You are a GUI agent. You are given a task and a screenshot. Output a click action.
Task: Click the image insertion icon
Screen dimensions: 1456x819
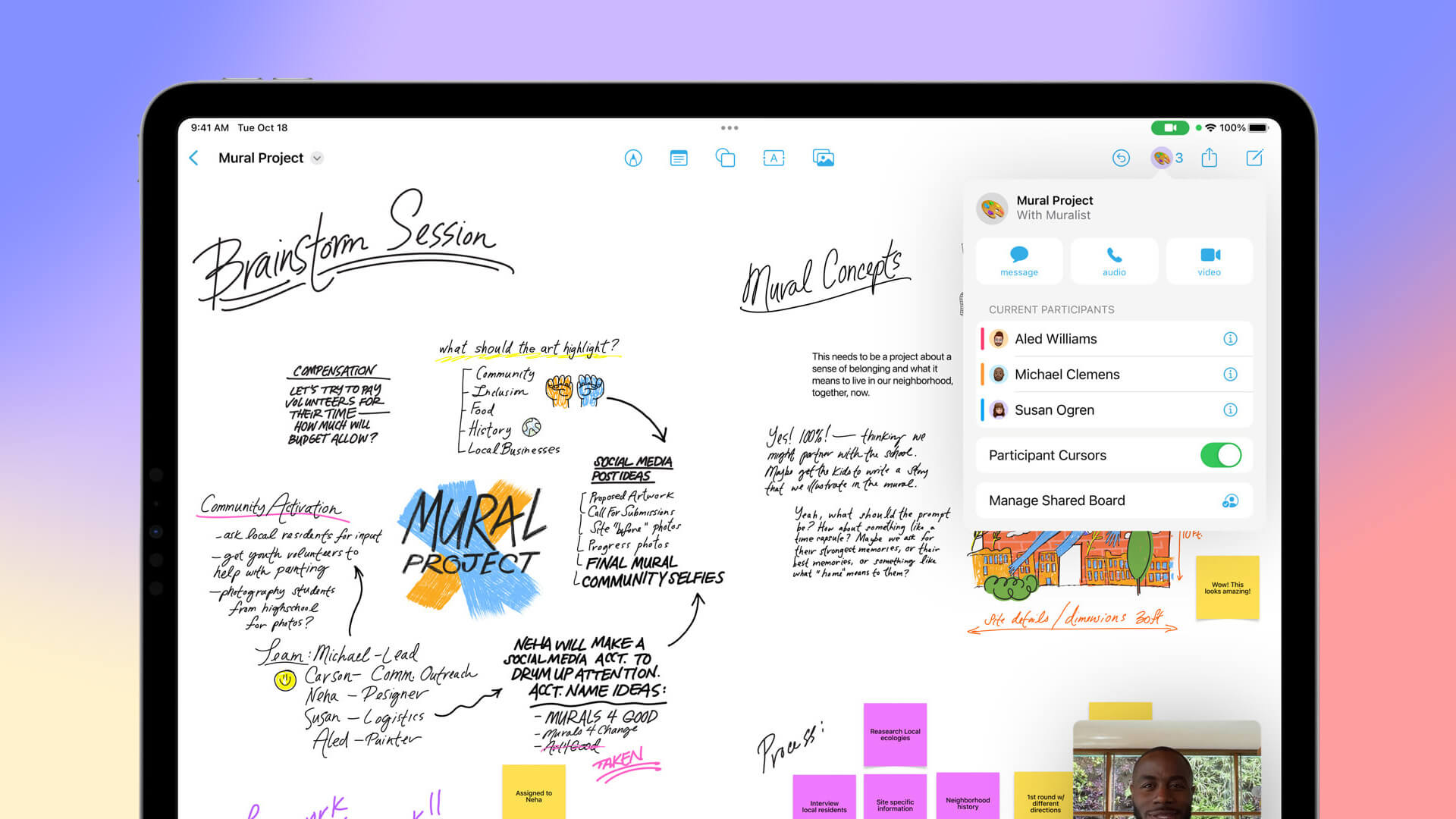(x=824, y=158)
